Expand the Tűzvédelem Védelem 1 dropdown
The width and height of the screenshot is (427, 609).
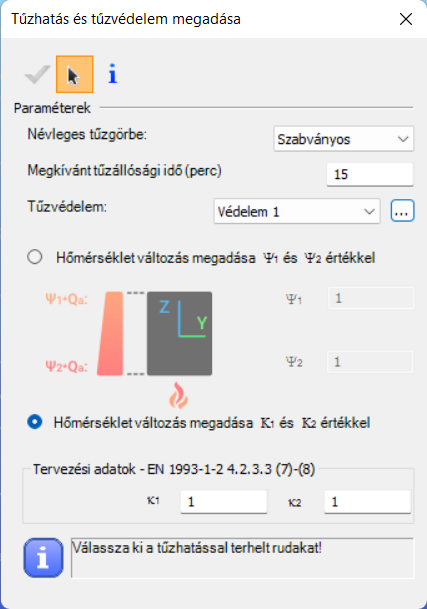(x=297, y=211)
